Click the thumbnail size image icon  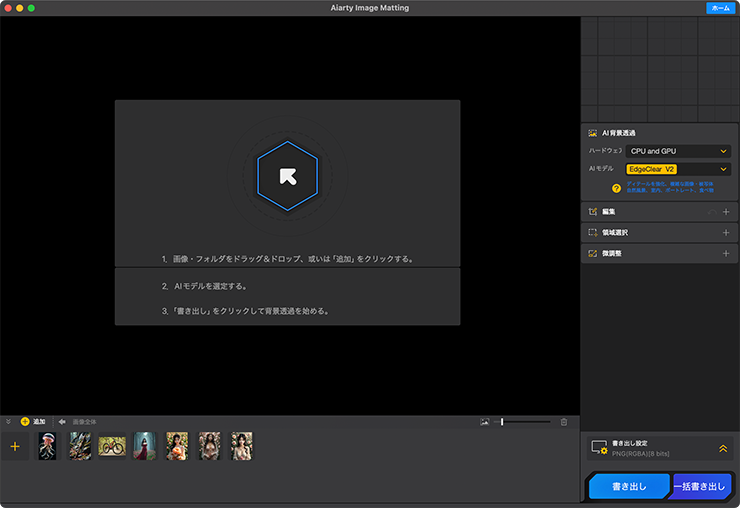pyautogui.click(x=485, y=422)
